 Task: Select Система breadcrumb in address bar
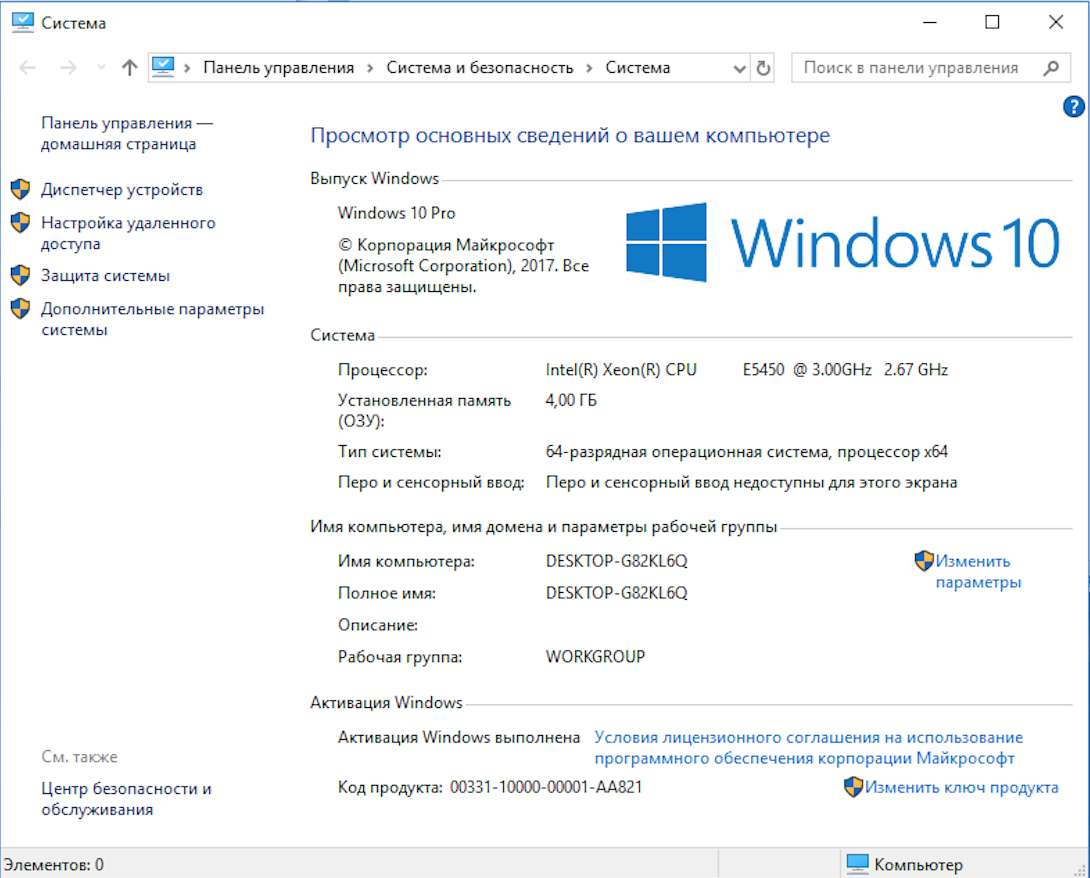click(637, 67)
